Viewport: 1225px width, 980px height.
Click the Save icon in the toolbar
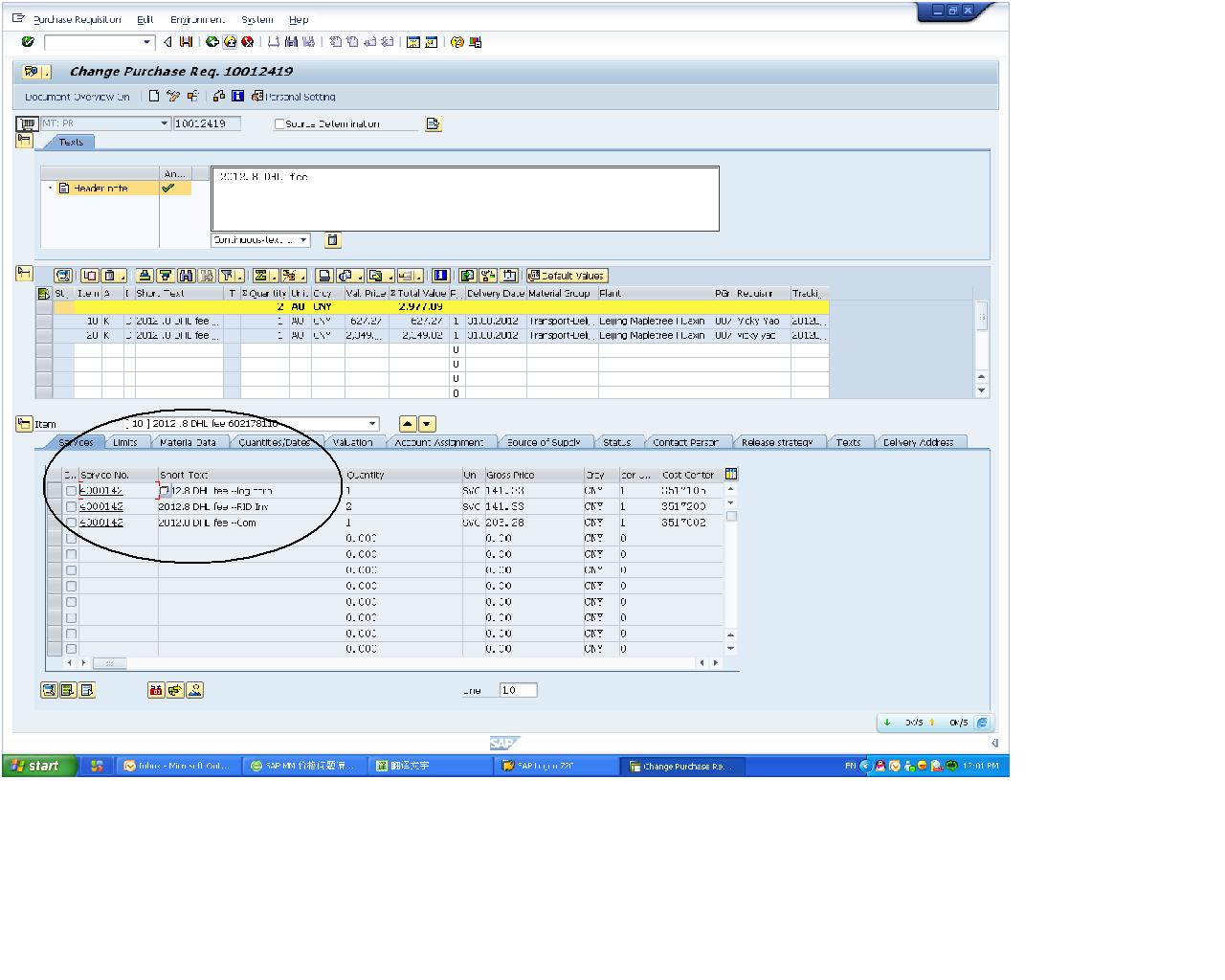pyautogui.click(x=186, y=42)
